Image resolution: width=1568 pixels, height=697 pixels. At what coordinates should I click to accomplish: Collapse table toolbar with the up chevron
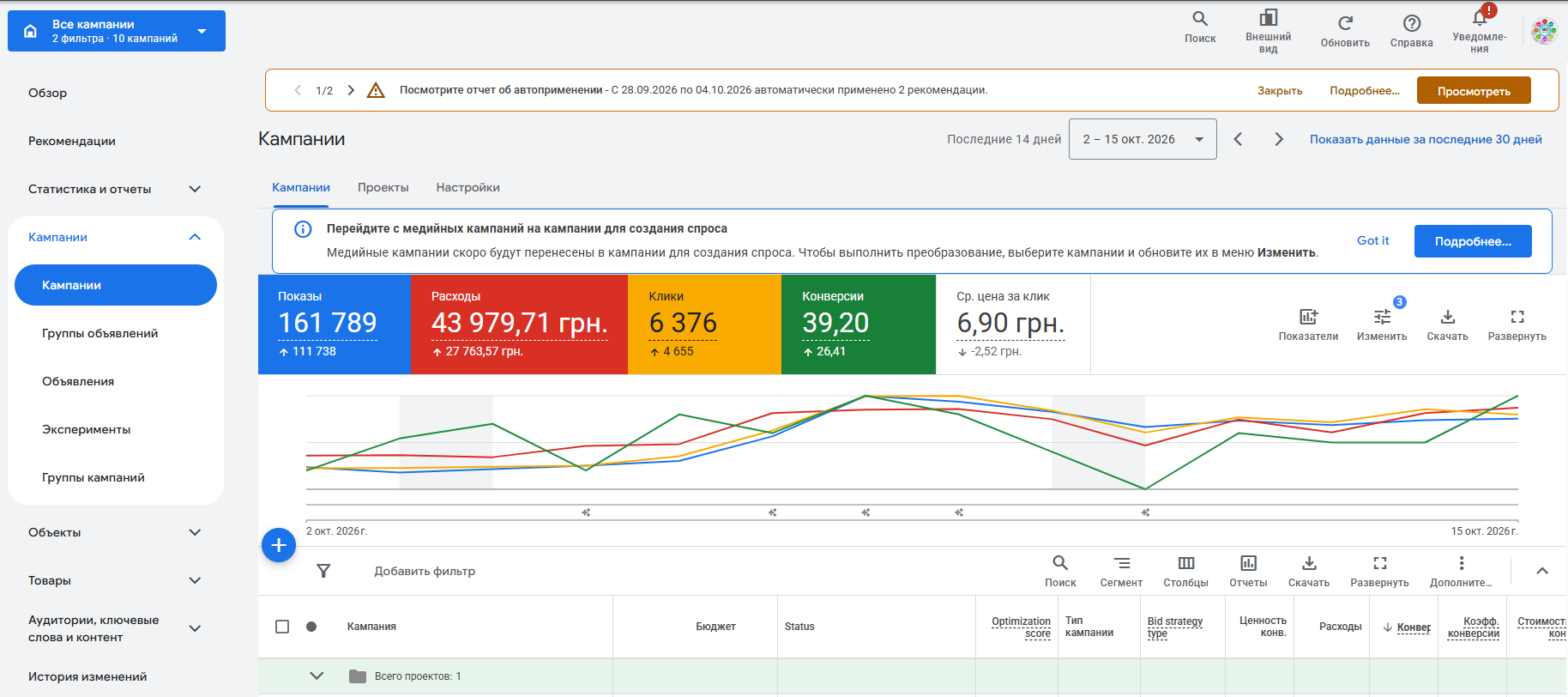[x=1542, y=571]
